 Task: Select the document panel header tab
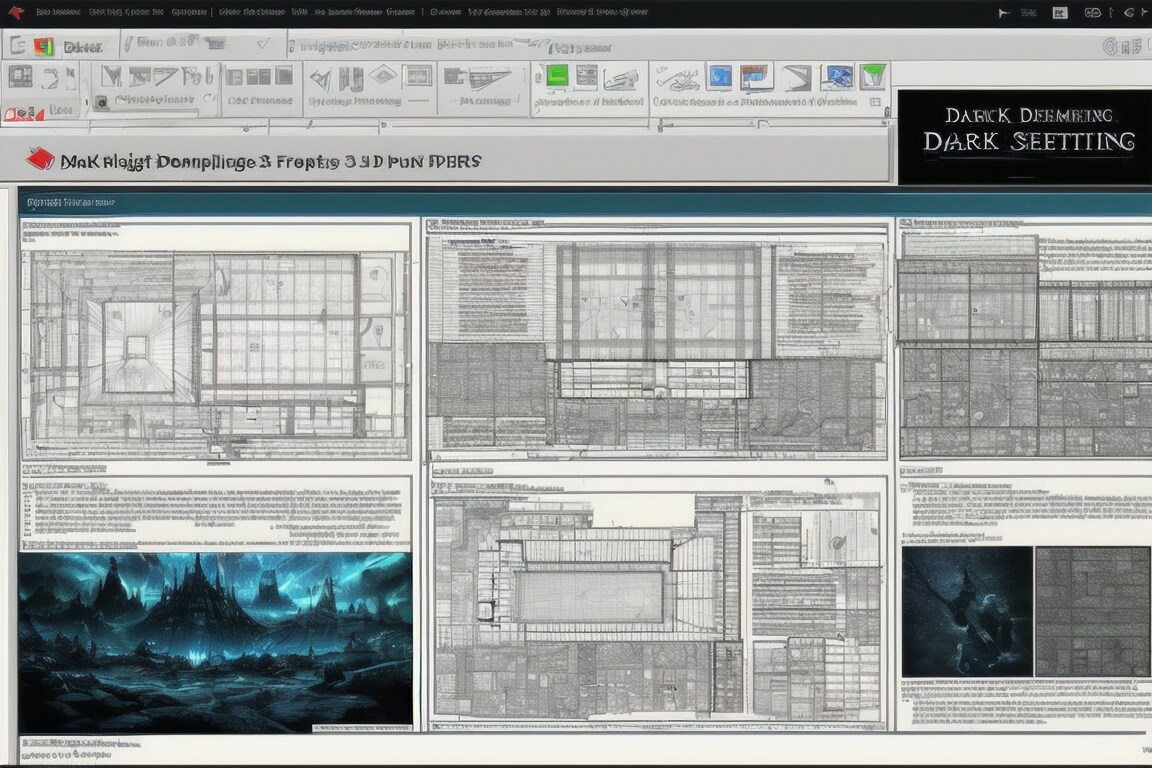(x=70, y=202)
